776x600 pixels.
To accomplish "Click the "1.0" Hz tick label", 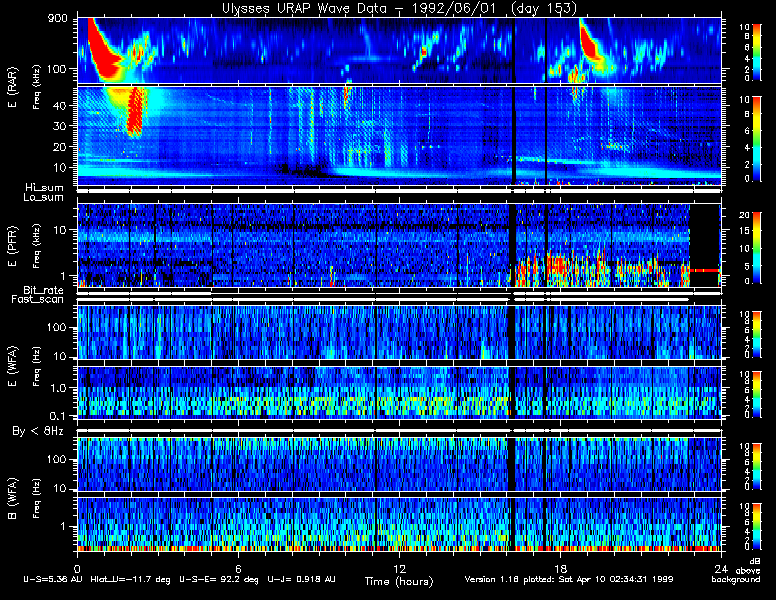I will pos(56,389).
